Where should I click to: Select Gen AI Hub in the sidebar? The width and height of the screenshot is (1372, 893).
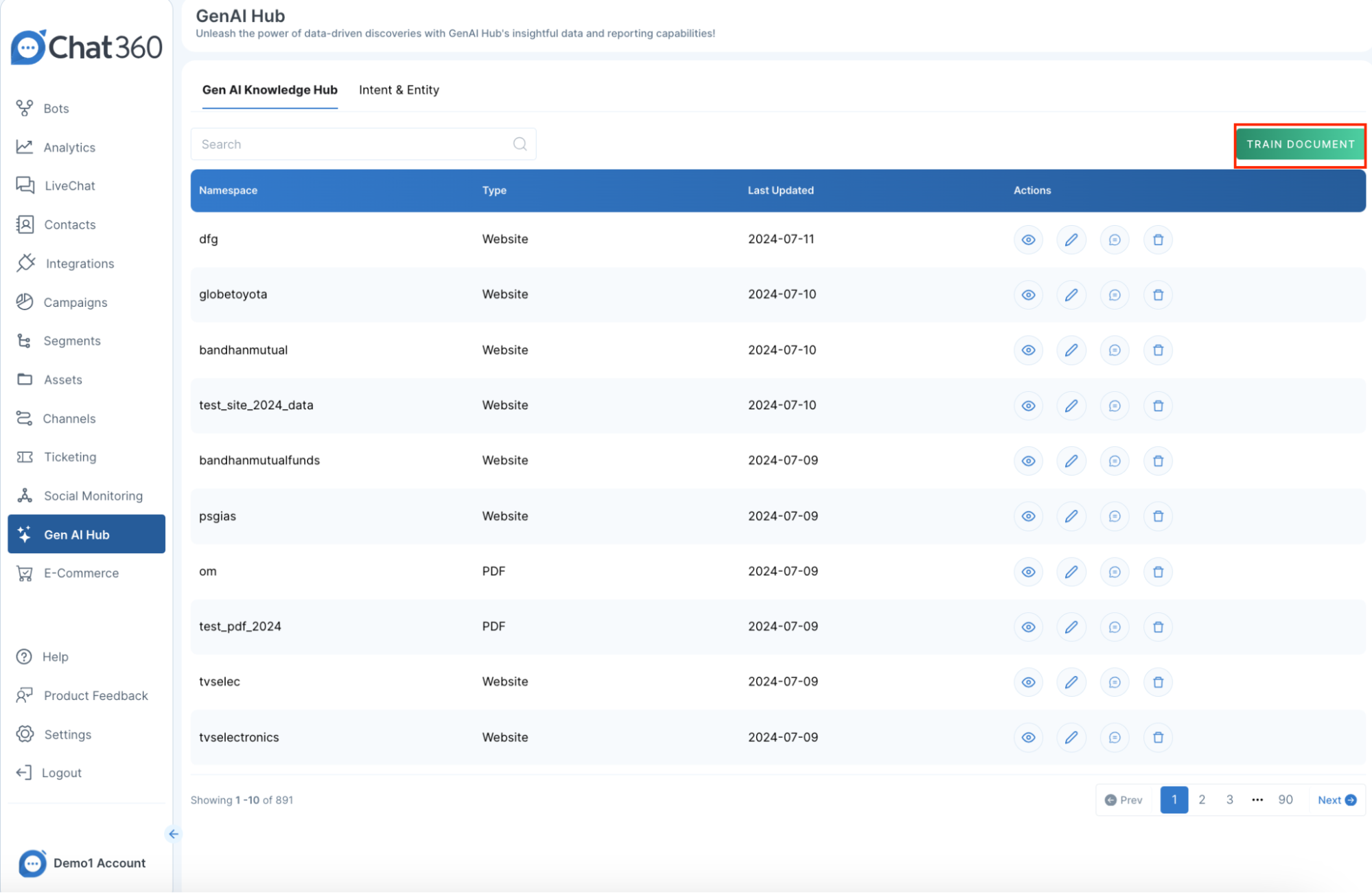[x=86, y=534]
